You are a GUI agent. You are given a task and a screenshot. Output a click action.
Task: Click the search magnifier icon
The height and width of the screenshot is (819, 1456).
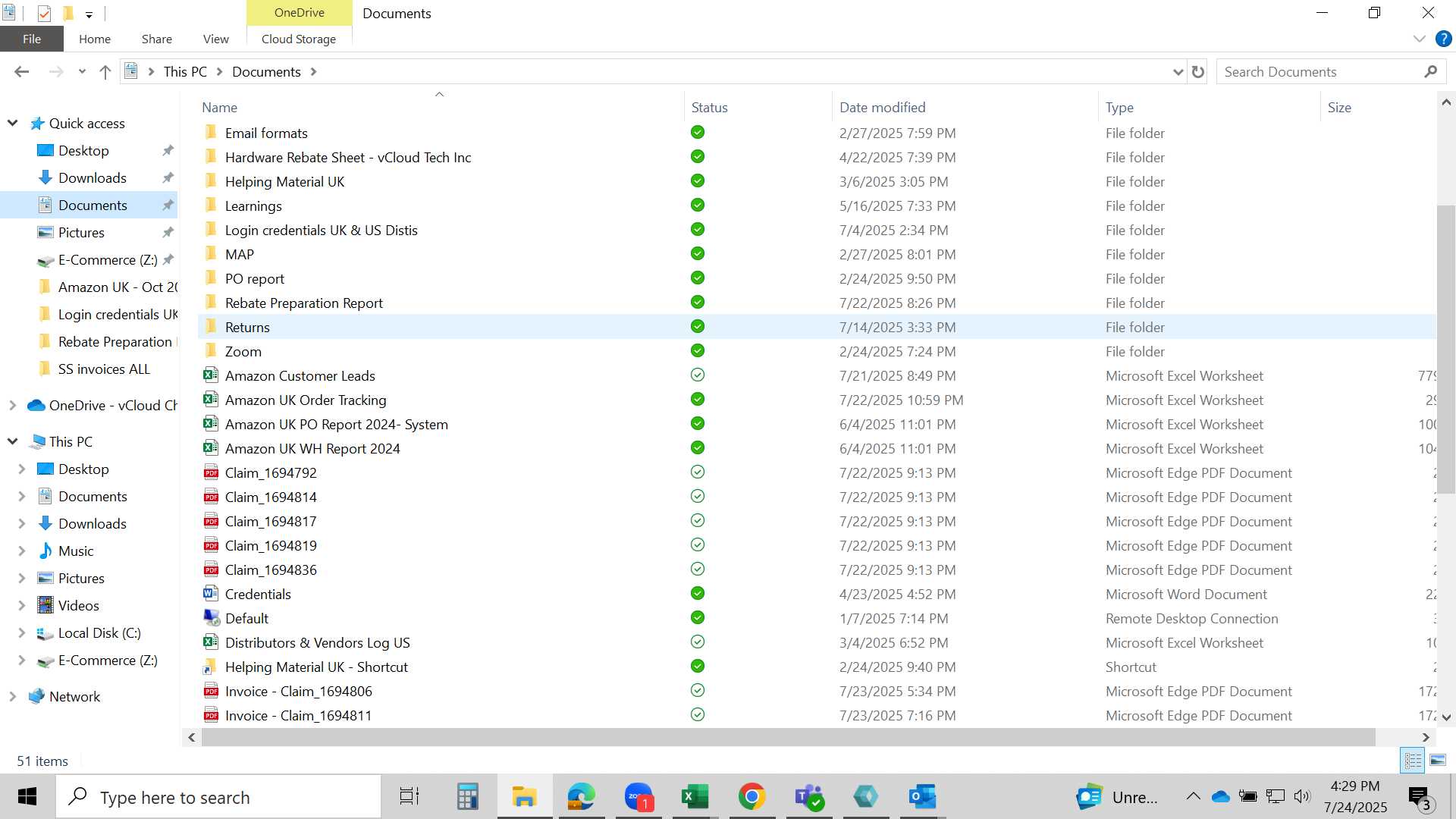1430,71
